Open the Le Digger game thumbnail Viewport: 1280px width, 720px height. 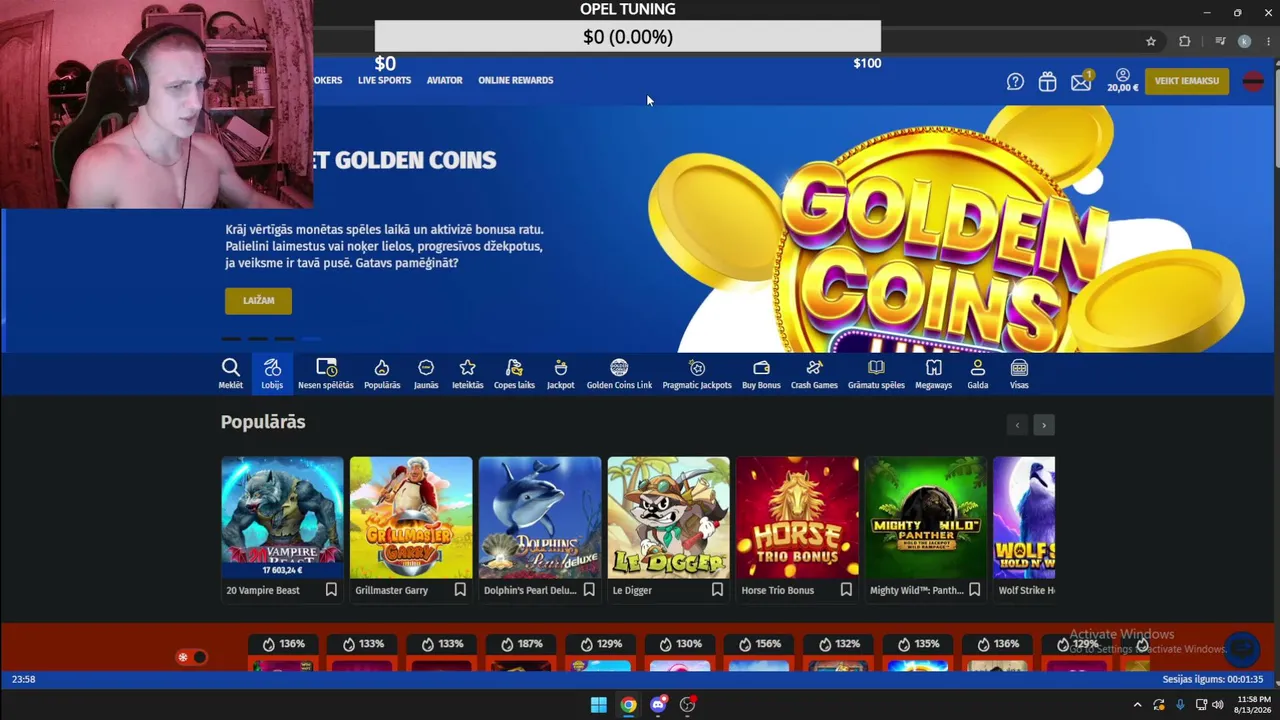tap(668, 518)
